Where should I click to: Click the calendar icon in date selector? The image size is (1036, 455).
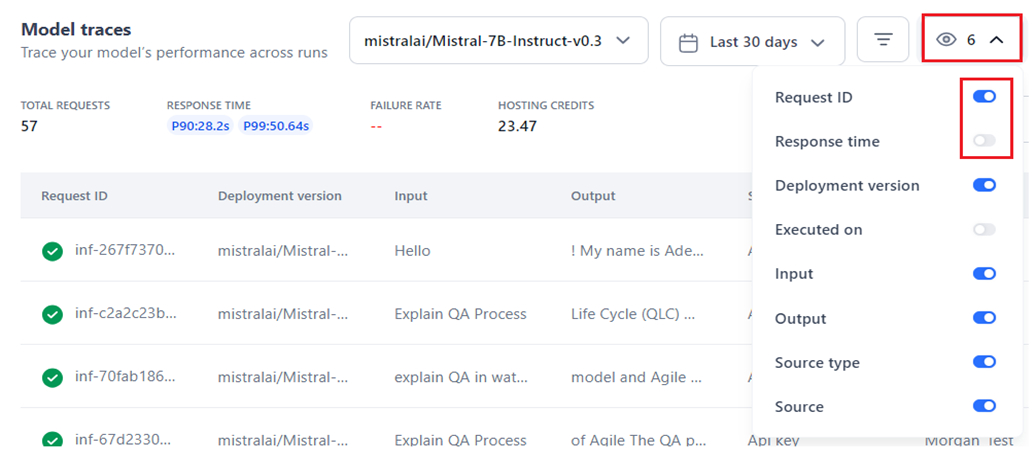[x=688, y=42]
